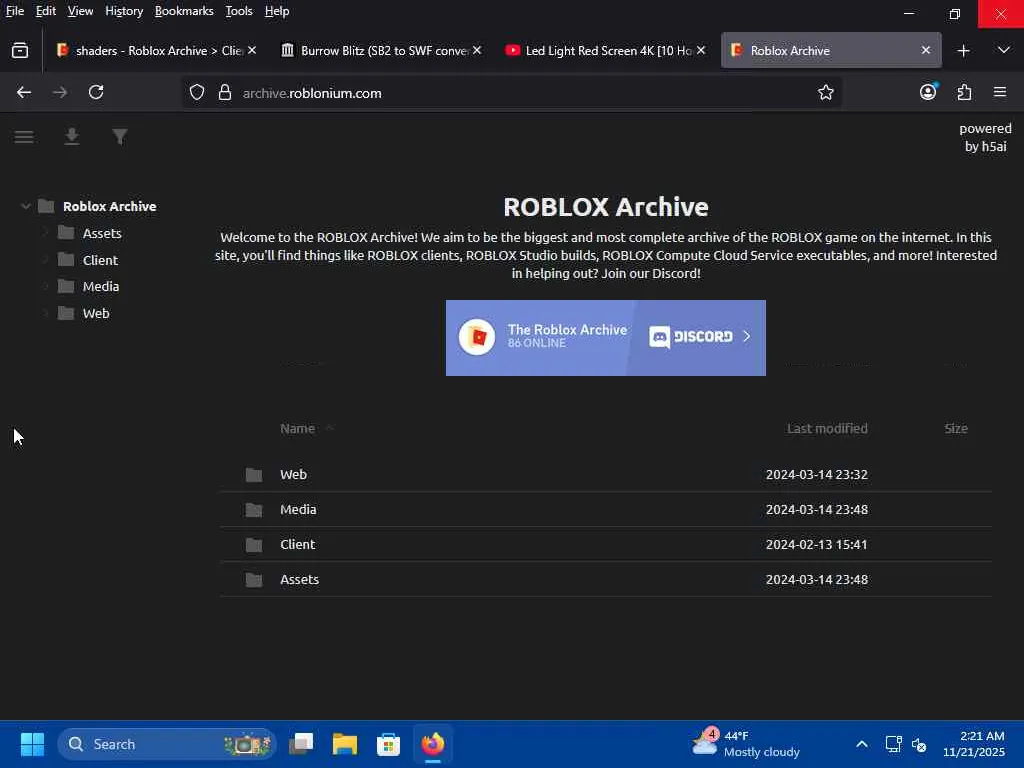The height and width of the screenshot is (768, 1024).
Task: Expand the Client tree node arrow
Action: point(45,260)
